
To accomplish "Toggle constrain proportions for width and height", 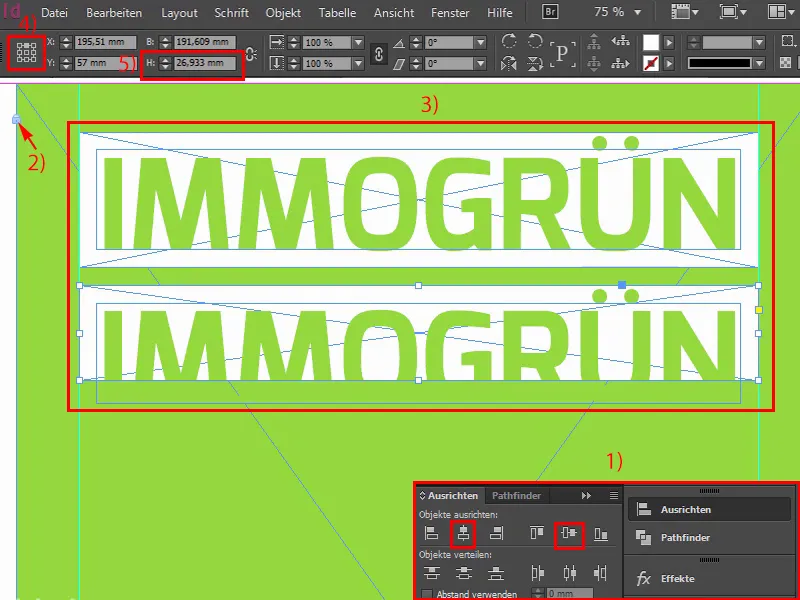I will pos(251,54).
